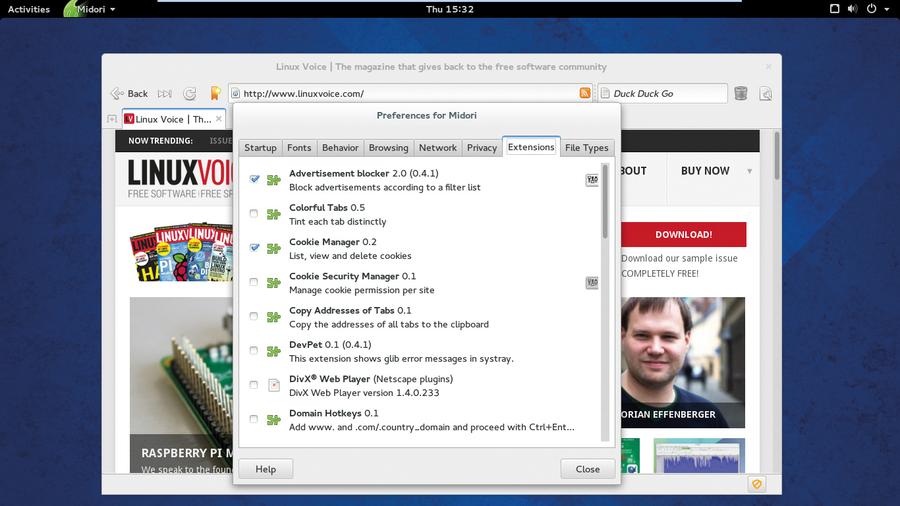The width and height of the screenshot is (900, 506).
Task: Switch to the Fonts tab
Action: click(299, 147)
